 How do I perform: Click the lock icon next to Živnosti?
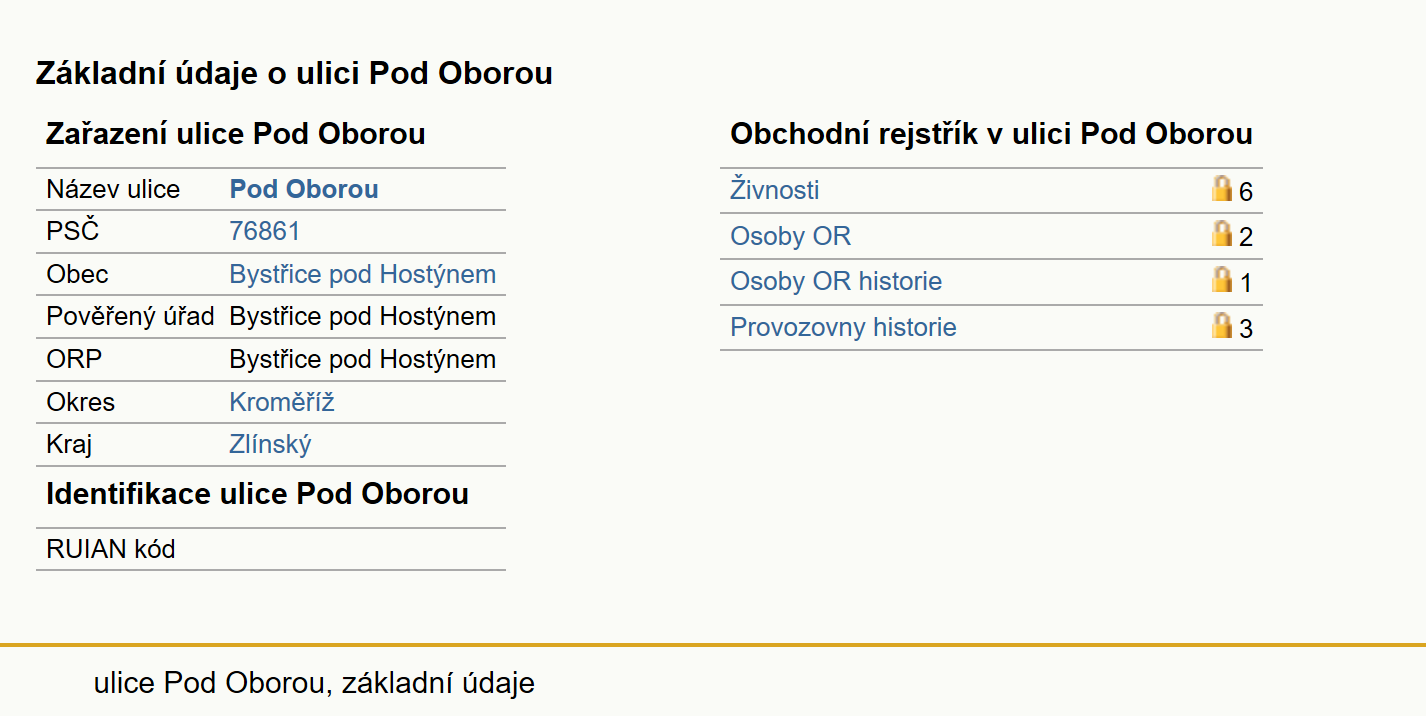[x=1221, y=188]
